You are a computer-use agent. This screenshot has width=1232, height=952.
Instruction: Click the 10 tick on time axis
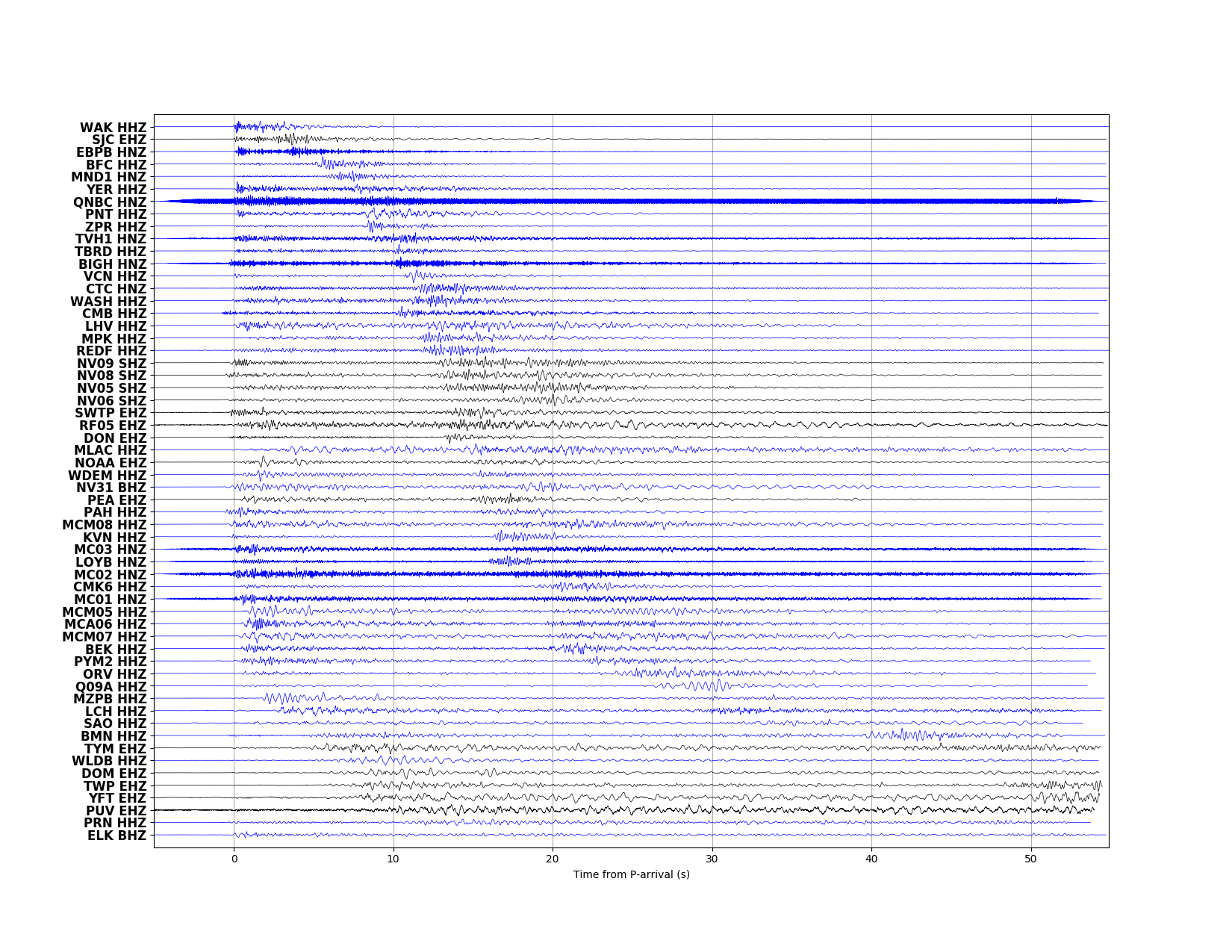click(x=393, y=859)
